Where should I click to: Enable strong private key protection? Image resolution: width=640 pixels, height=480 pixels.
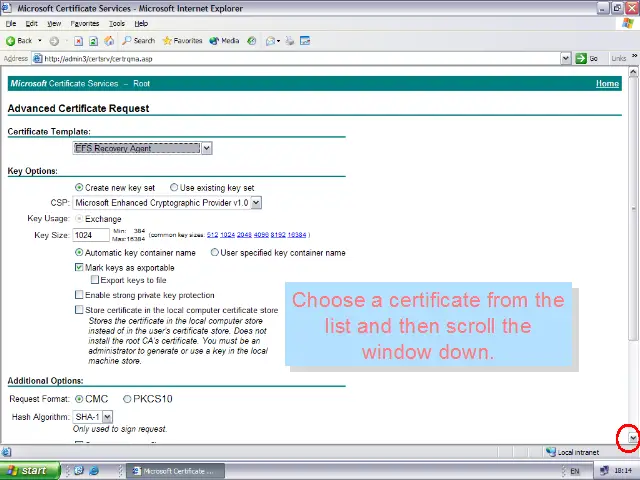(x=79, y=295)
